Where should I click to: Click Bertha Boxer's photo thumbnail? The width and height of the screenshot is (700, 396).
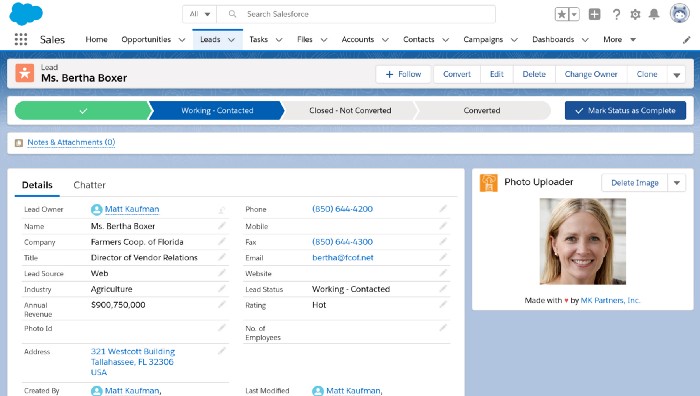pos(583,242)
